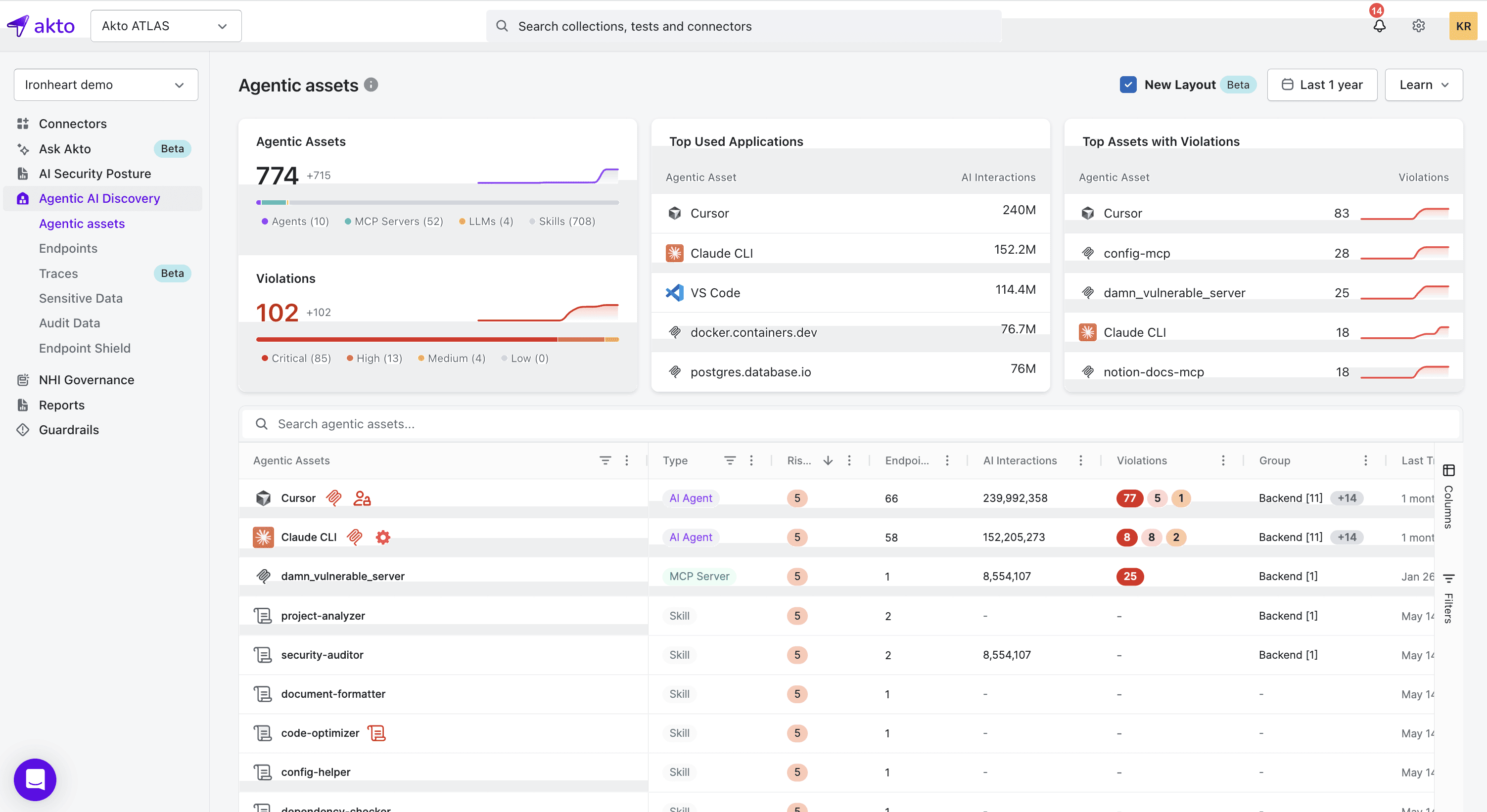
Task: Click the red user-lock icon in Cursor row
Action: coord(362,498)
